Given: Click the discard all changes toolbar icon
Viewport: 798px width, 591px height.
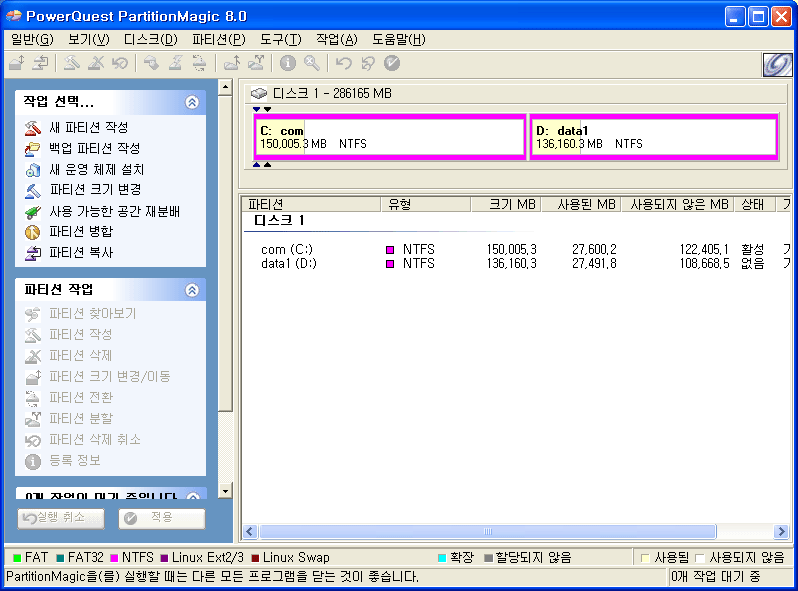Looking at the screenshot, I should (368, 63).
